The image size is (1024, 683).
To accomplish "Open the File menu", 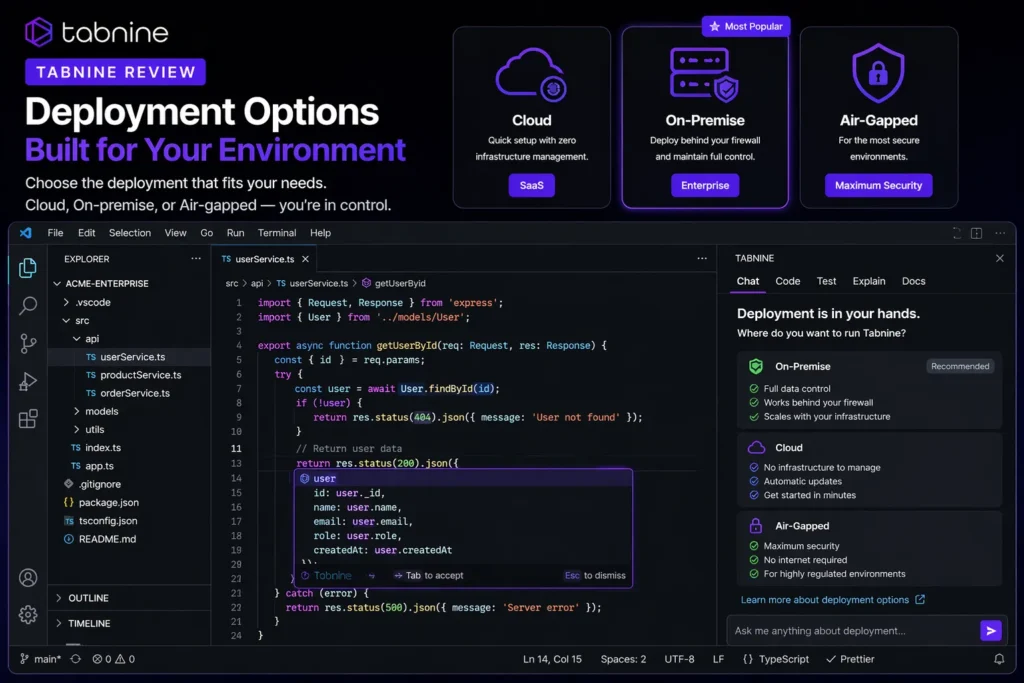I will [x=56, y=232].
